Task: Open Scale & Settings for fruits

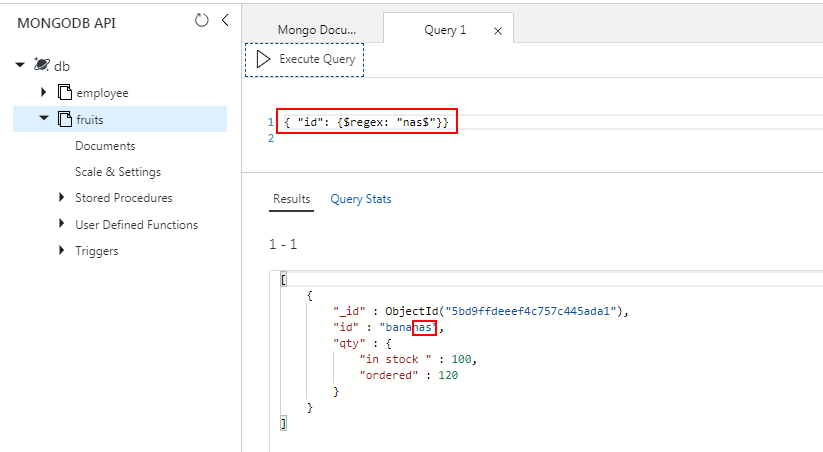Action: 118,172
